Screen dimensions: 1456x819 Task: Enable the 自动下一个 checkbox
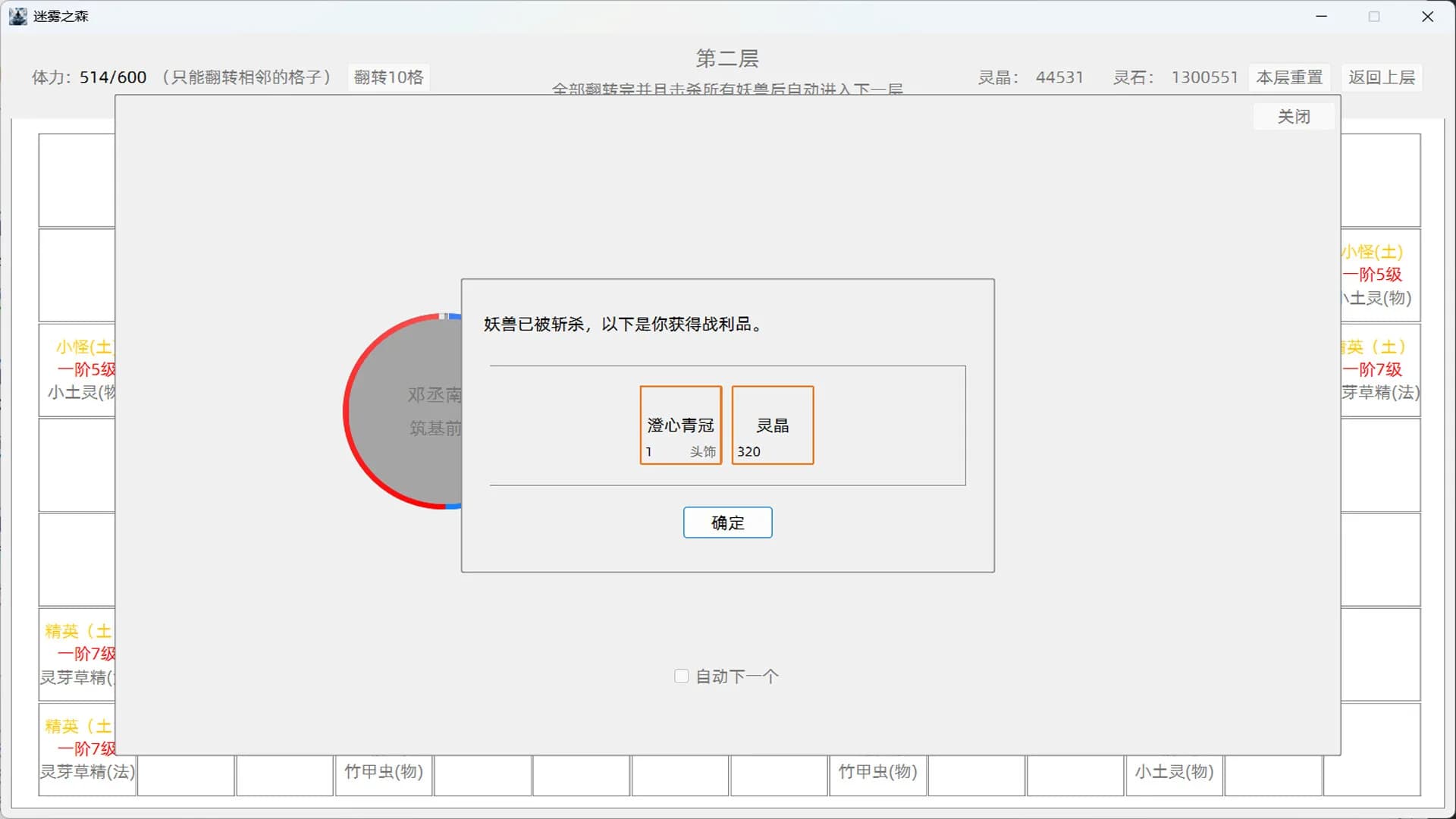coord(681,676)
